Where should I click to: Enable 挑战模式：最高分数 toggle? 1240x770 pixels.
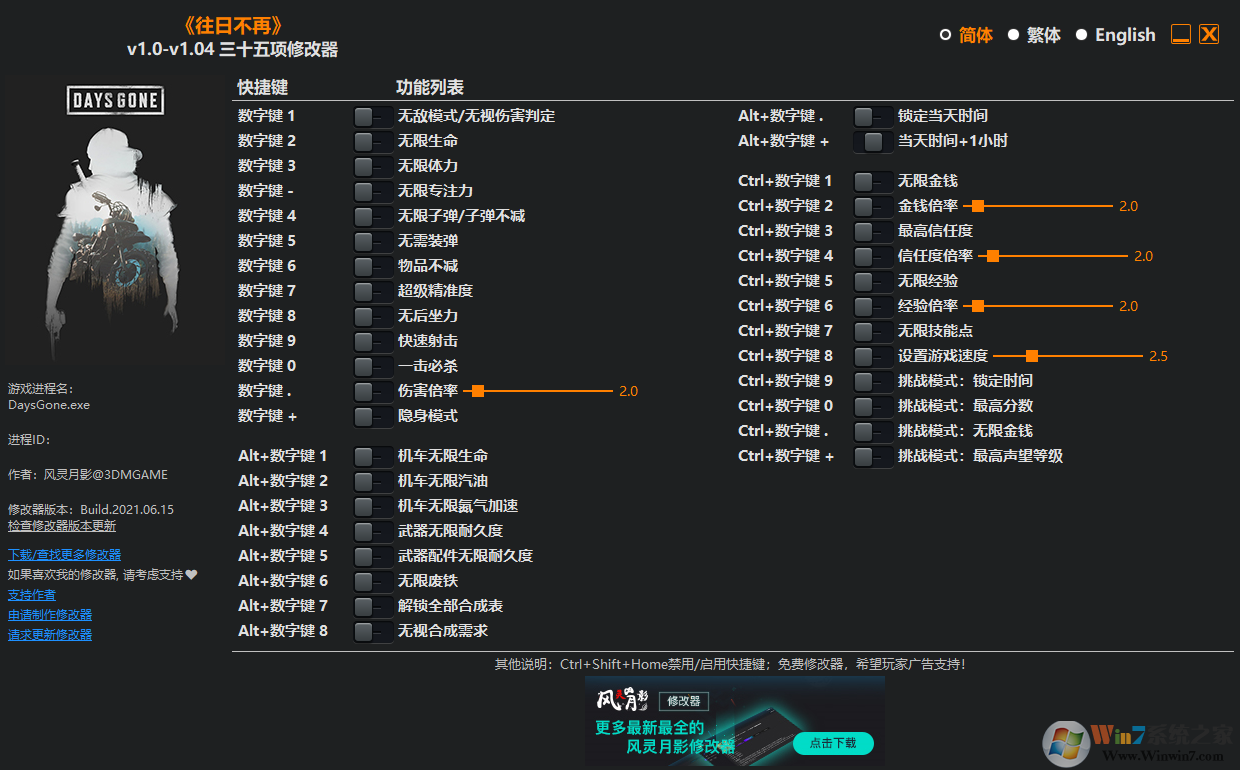[873, 406]
